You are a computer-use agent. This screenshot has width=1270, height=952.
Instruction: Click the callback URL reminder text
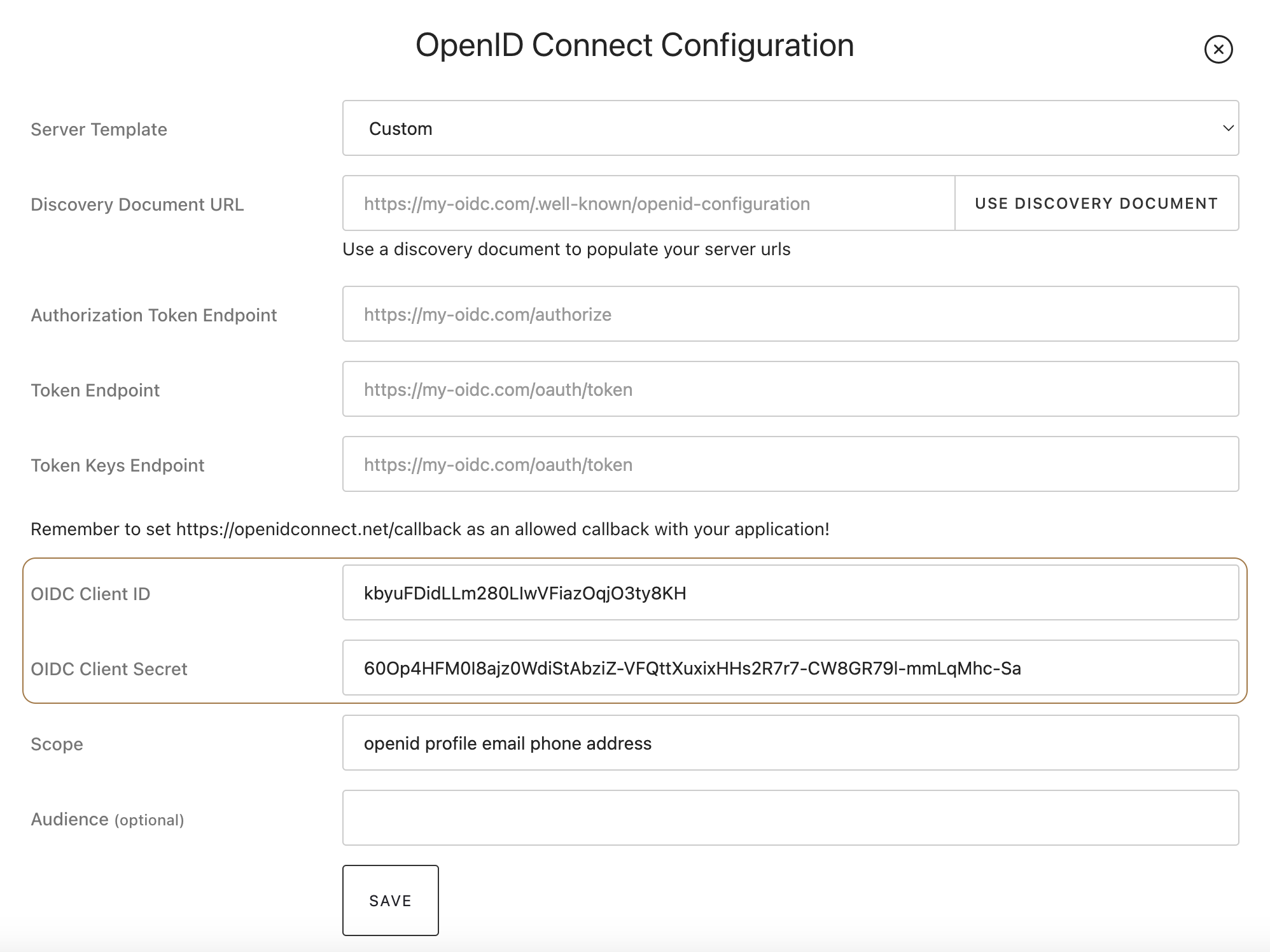(x=429, y=529)
